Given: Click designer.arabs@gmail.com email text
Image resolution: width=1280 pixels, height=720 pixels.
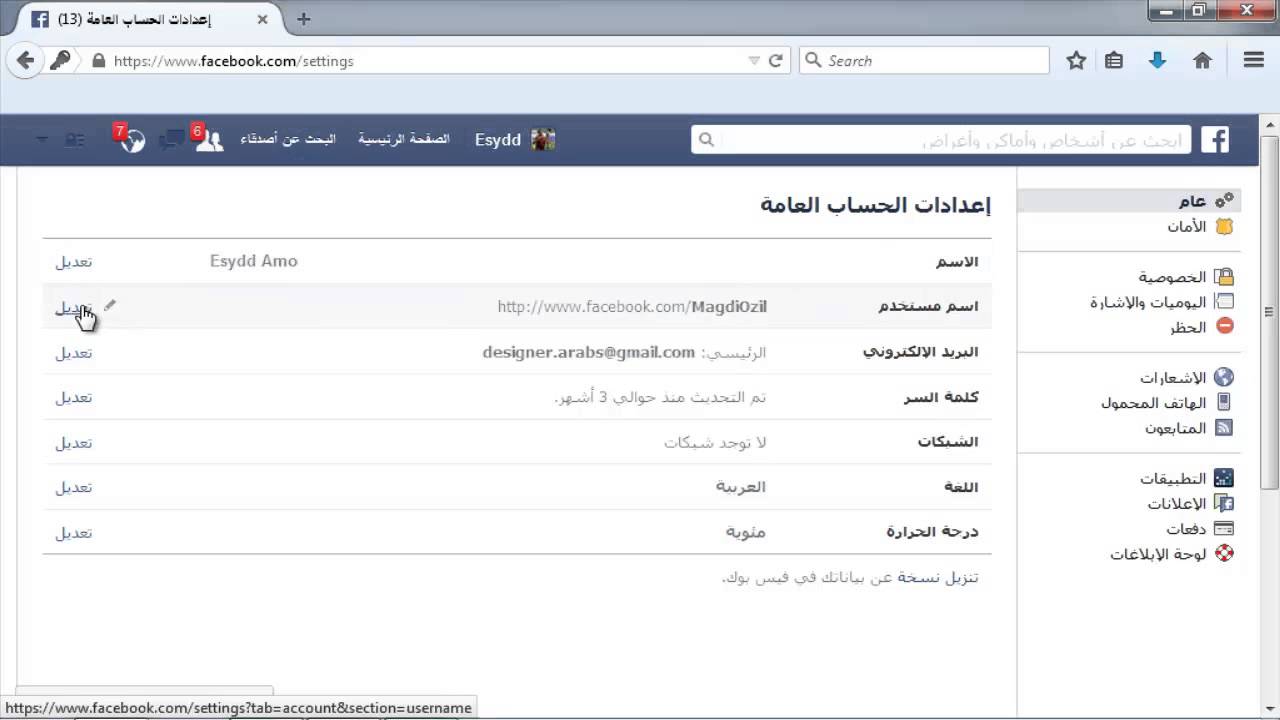Looking at the screenshot, I should [x=588, y=352].
